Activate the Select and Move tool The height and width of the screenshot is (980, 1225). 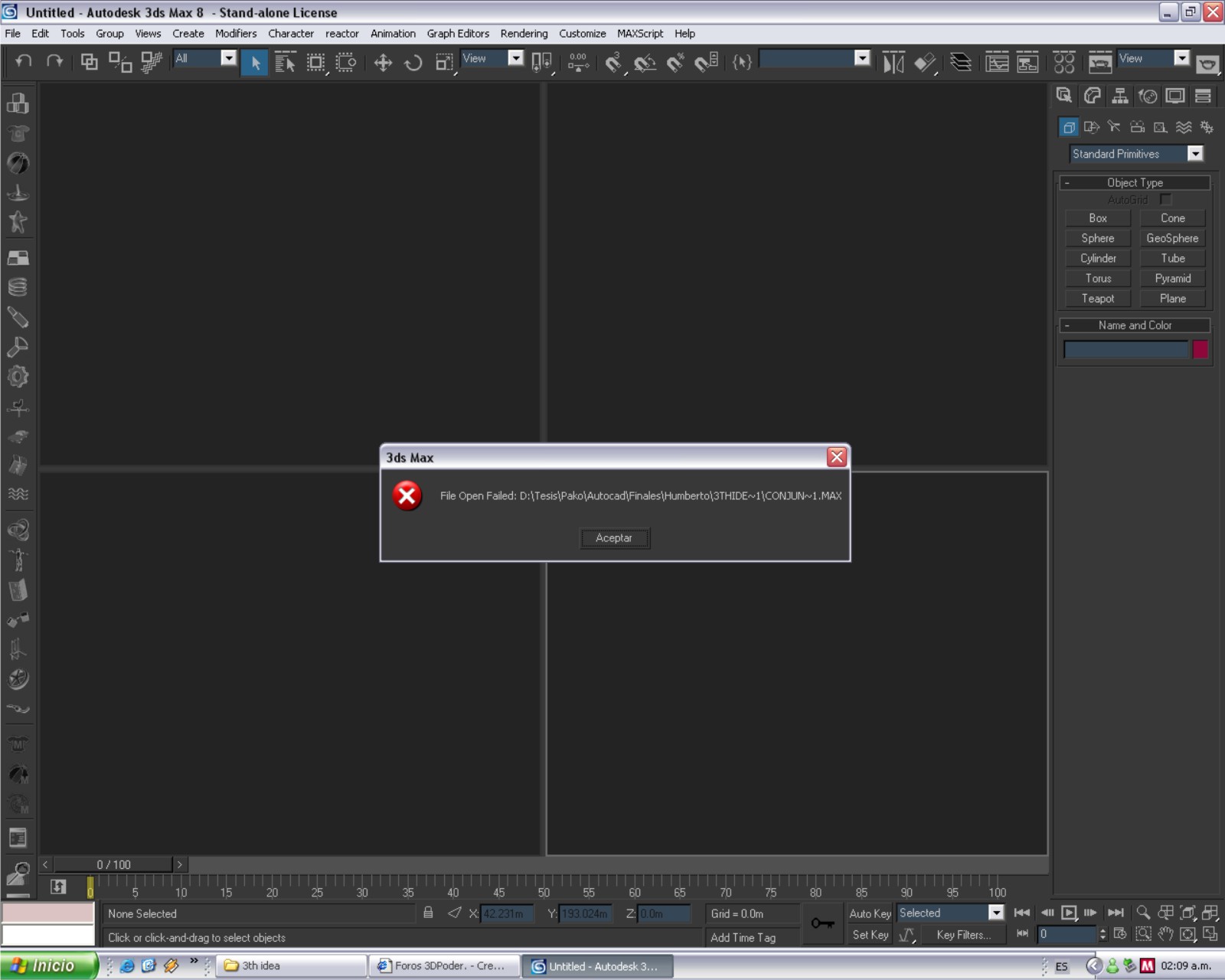(383, 62)
